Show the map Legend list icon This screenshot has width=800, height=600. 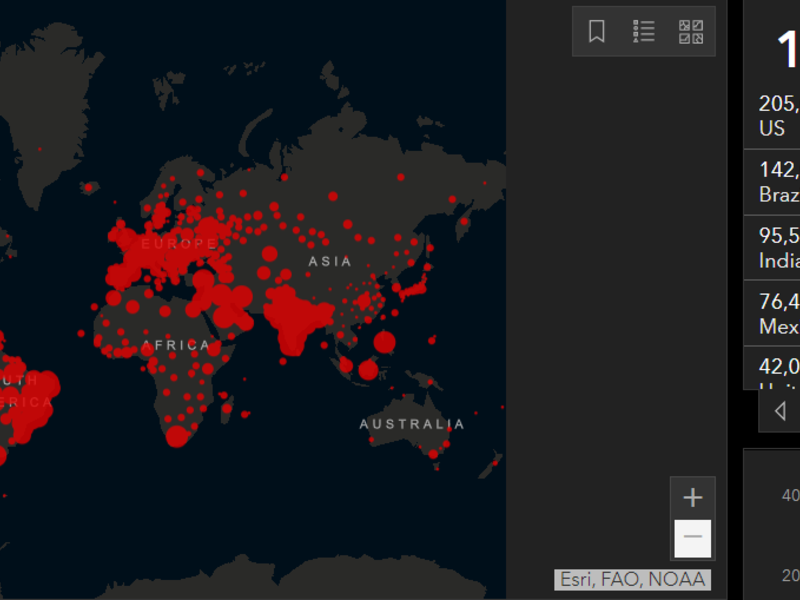pos(644,31)
